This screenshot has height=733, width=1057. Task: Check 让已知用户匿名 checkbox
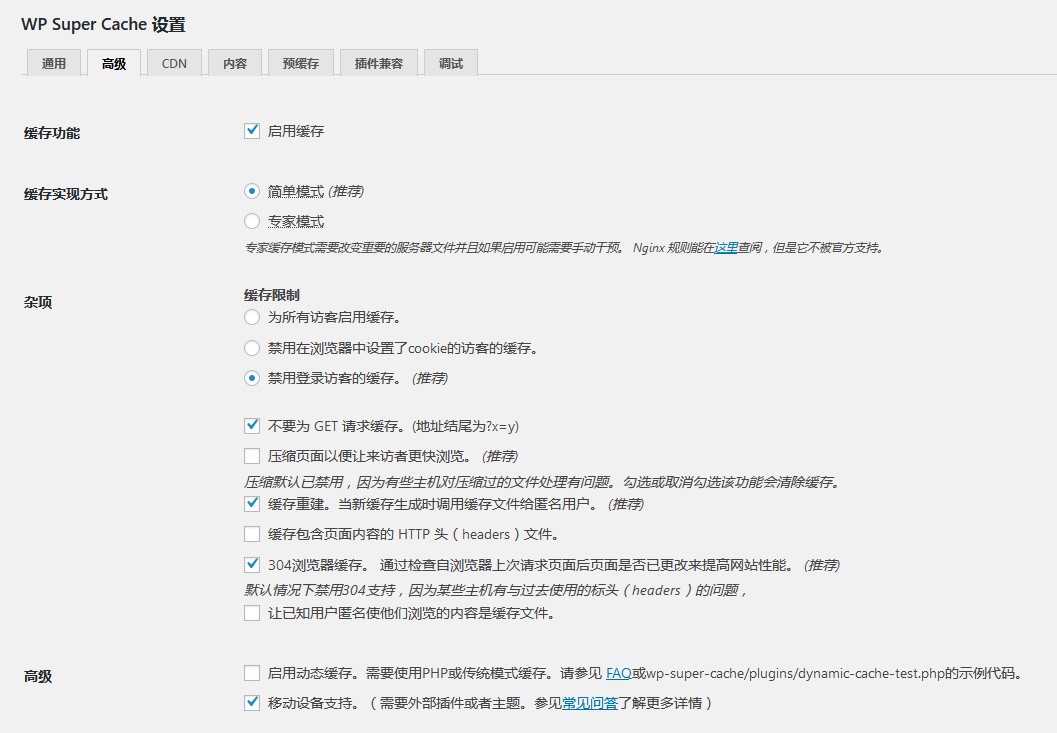pyautogui.click(x=252, y=613)
